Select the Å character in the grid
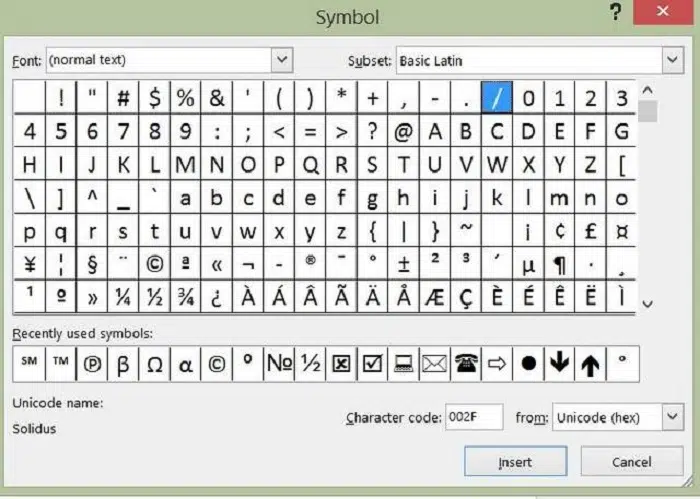This screenshot has height=499, width=700. click(404, 297)
